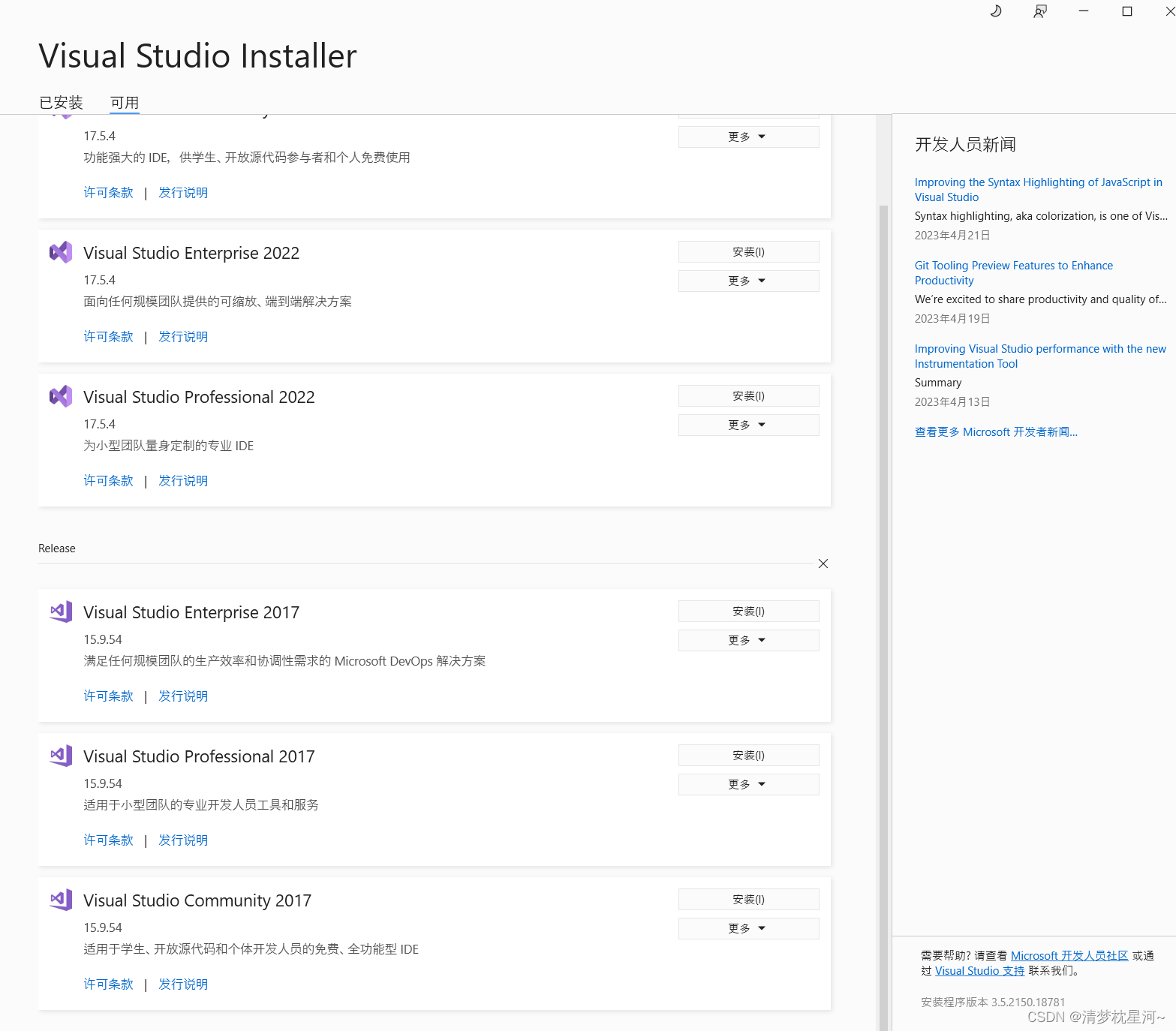The height and width of the screenshot is (1031, 1176).
Task: Install Visual Studio Community 2017
Action: pos(748,900)
